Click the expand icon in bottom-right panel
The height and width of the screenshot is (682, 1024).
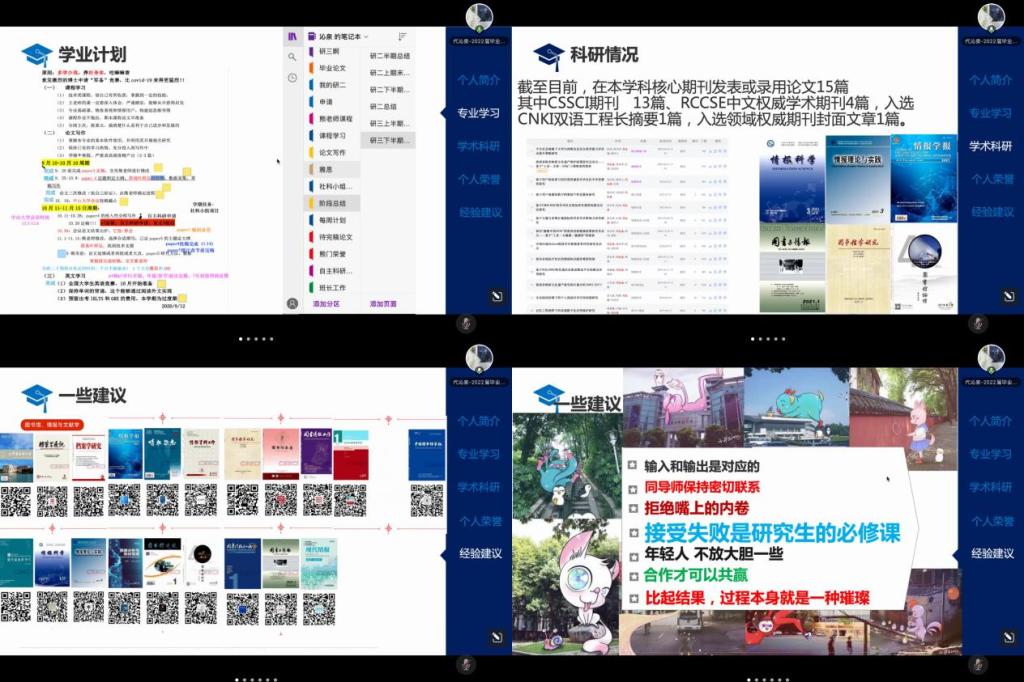coord(1008,637)
